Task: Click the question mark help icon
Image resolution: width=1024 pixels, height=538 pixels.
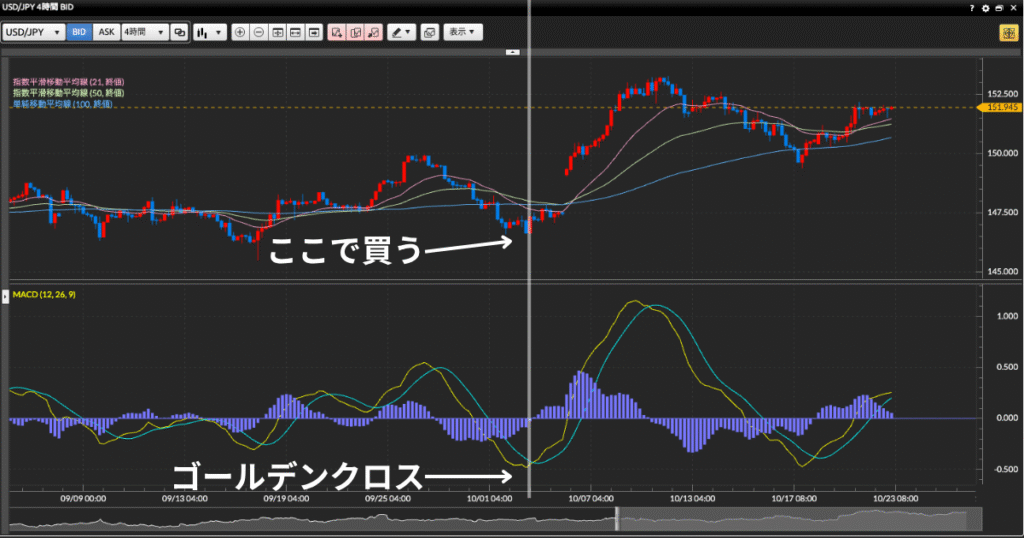Action: (x=972, y=7)
